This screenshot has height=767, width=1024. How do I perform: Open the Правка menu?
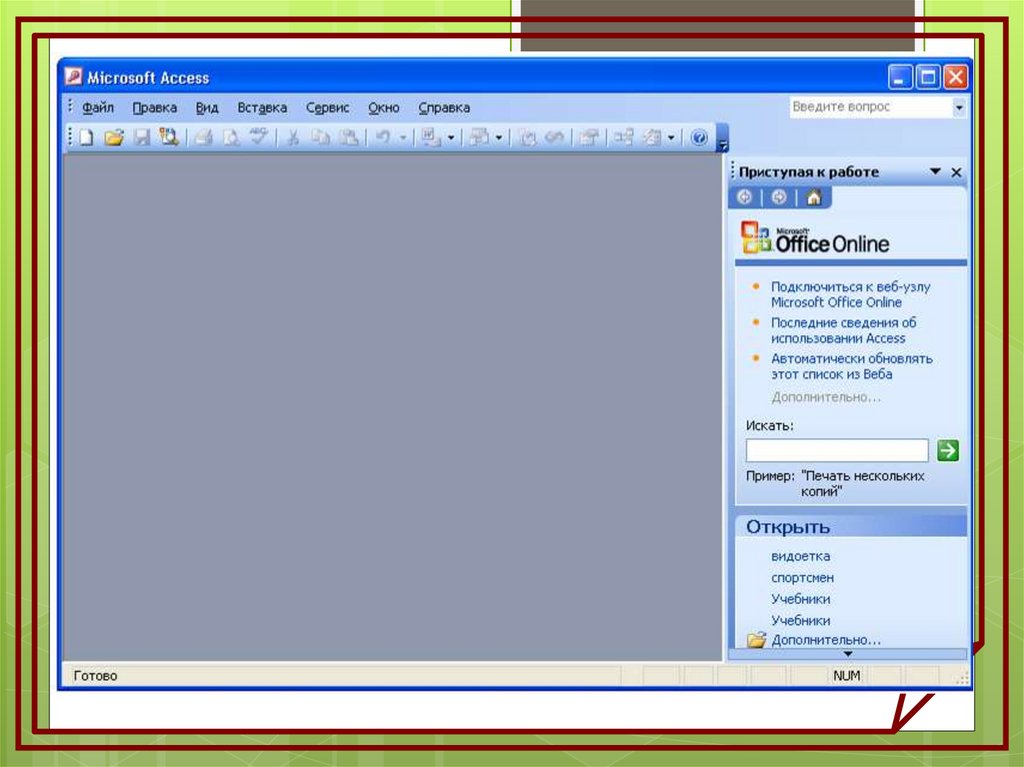pos(154,108)
